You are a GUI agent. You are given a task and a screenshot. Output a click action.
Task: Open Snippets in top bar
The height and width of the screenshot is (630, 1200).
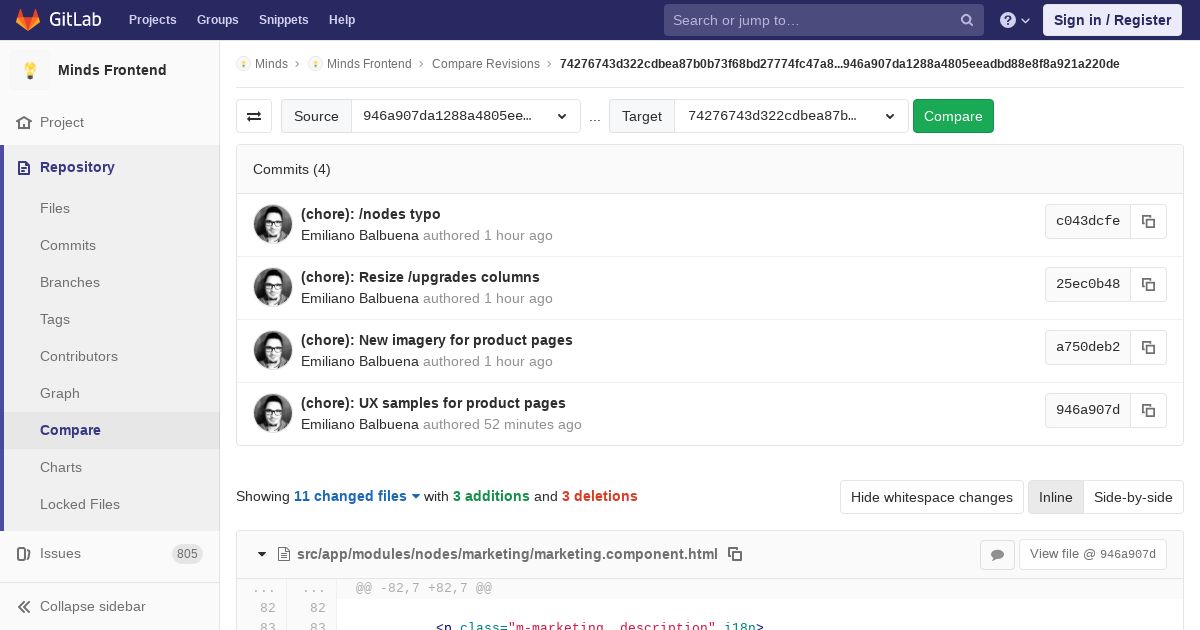click(284, 20)
